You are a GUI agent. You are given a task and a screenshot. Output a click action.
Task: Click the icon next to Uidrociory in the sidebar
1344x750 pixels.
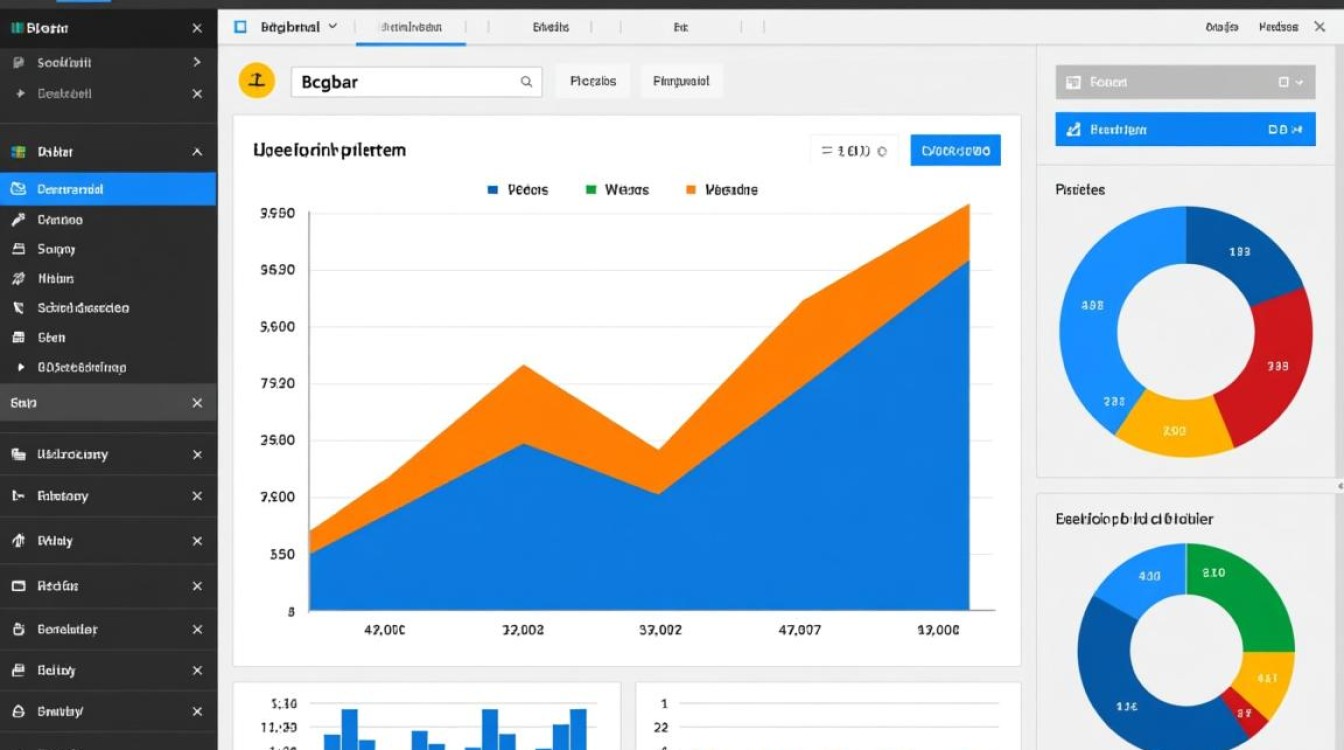[x=17, y=454]
